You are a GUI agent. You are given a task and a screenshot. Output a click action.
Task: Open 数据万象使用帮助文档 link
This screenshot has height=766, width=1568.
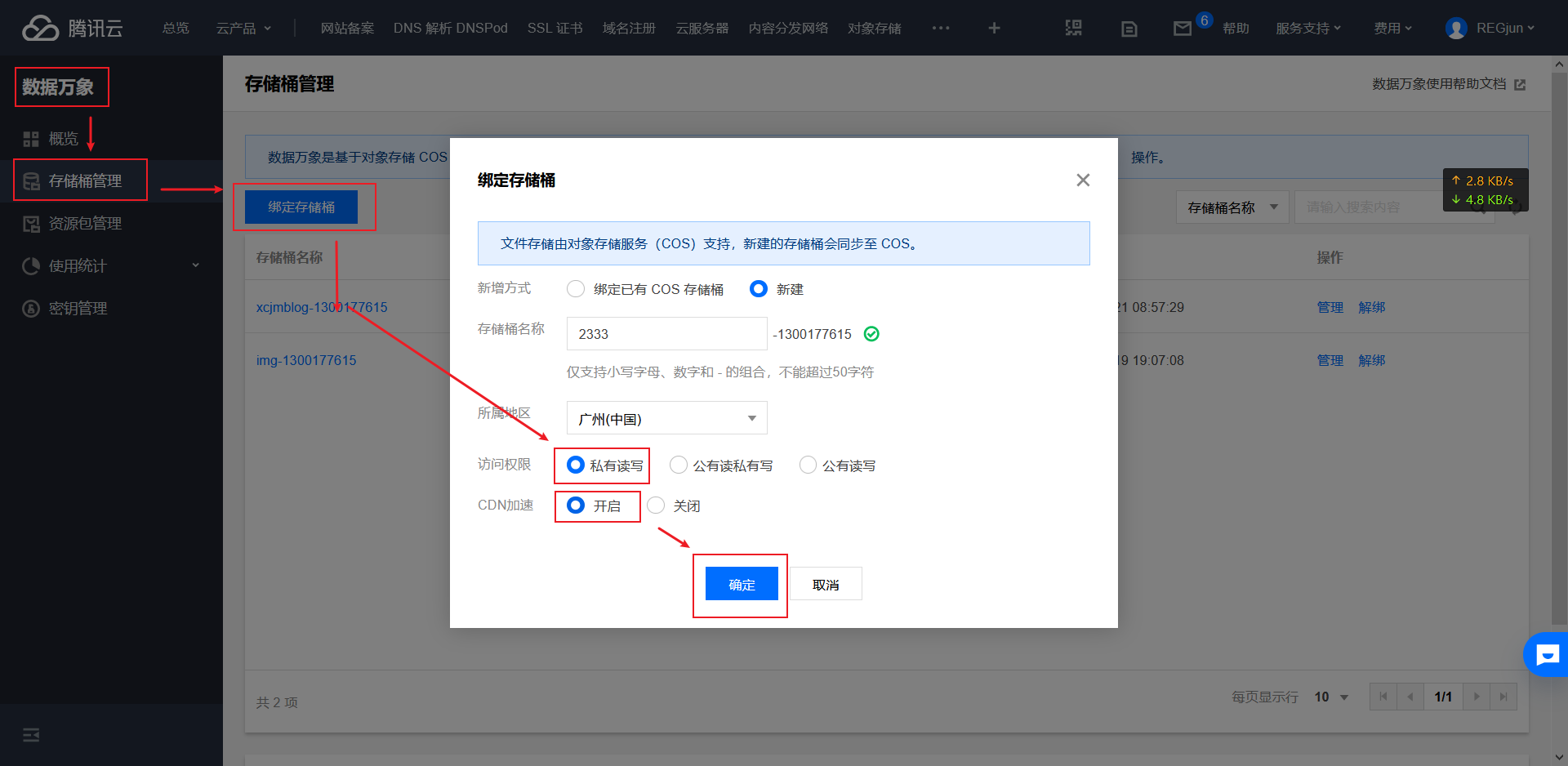1439,84
